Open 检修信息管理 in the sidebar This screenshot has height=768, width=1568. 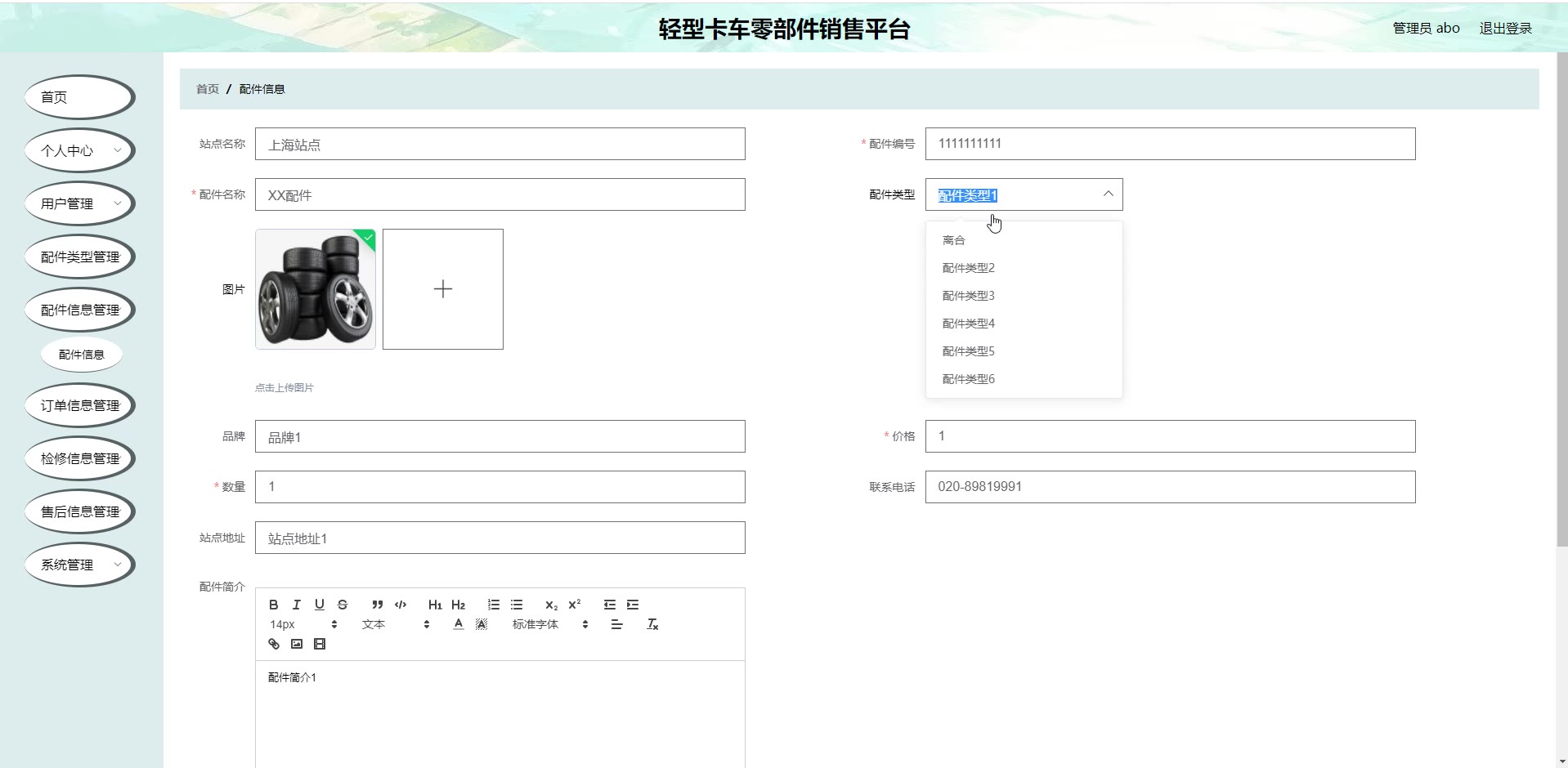[x=79, y=458]
